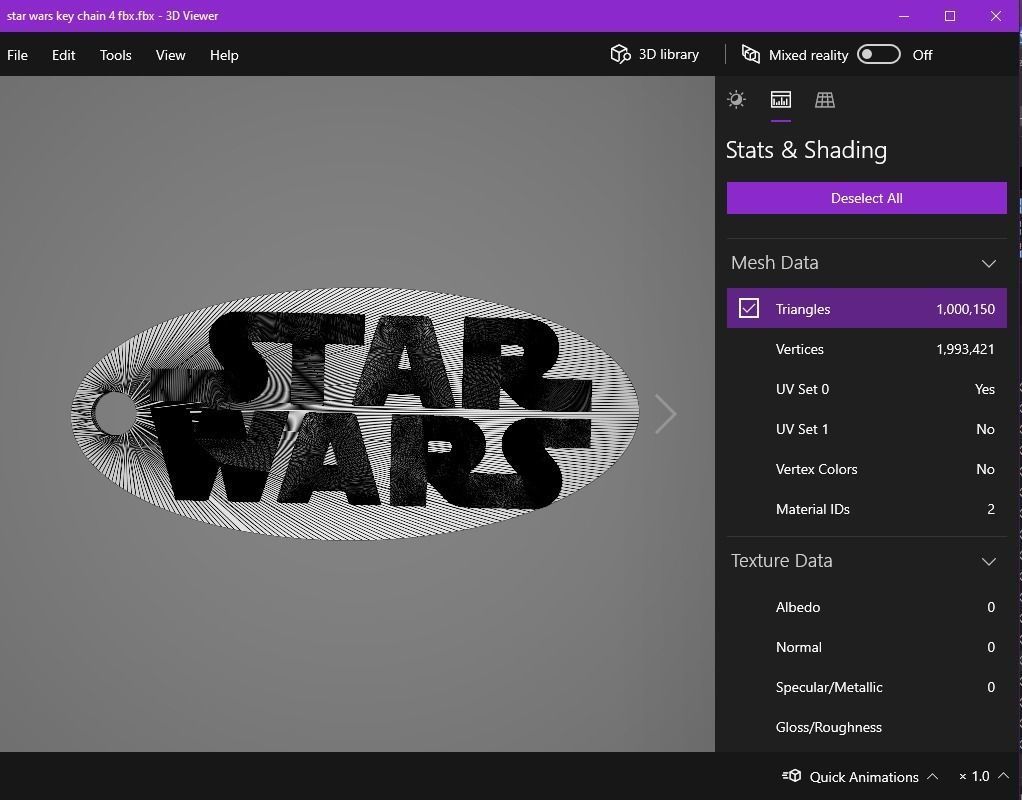Viewport: 1022px width, 800px height.
Task: Click the Quick Animations label
Action: coord(864,777)
